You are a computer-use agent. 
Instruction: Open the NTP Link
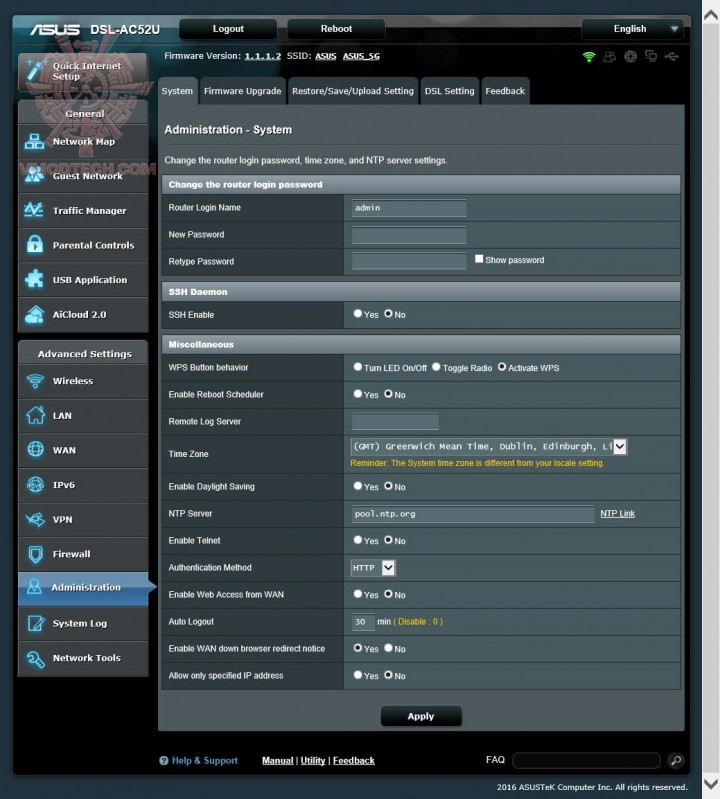coord(617,514)
